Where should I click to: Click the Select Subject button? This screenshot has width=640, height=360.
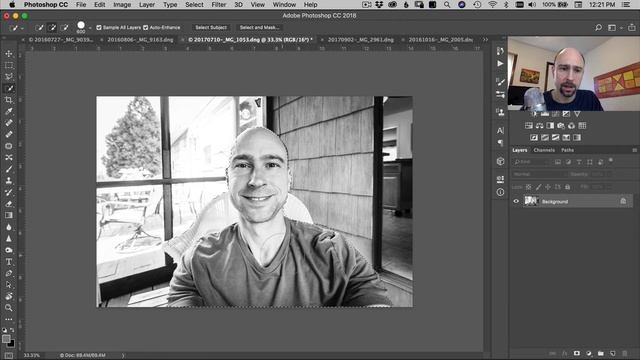pos(211,28)
